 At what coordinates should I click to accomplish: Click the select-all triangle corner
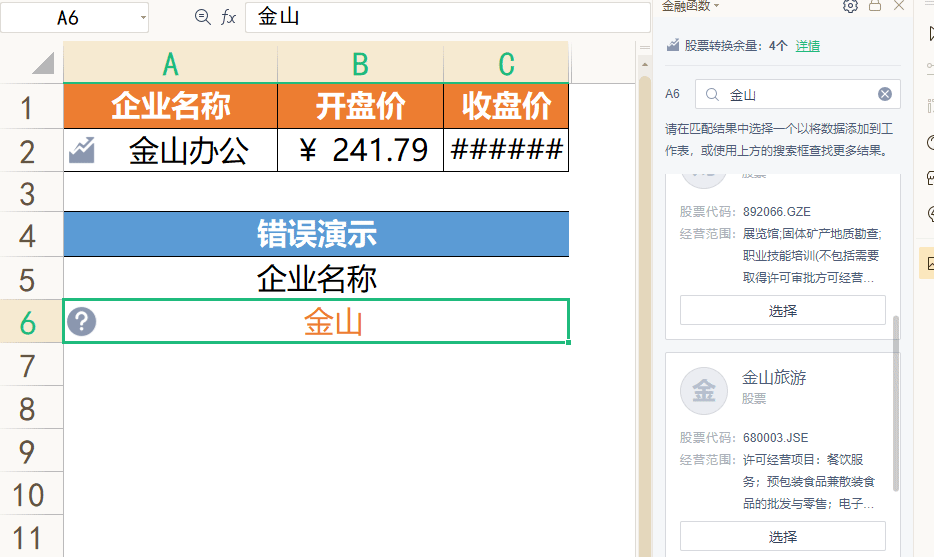pos(43,63)
